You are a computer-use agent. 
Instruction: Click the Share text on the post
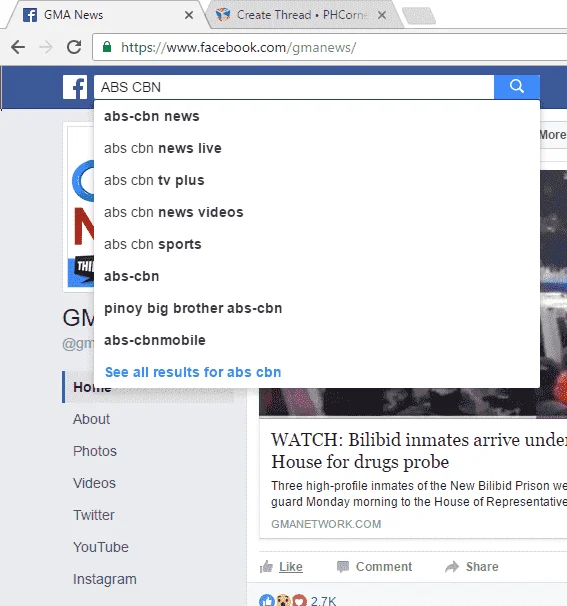tap(482, 567)
